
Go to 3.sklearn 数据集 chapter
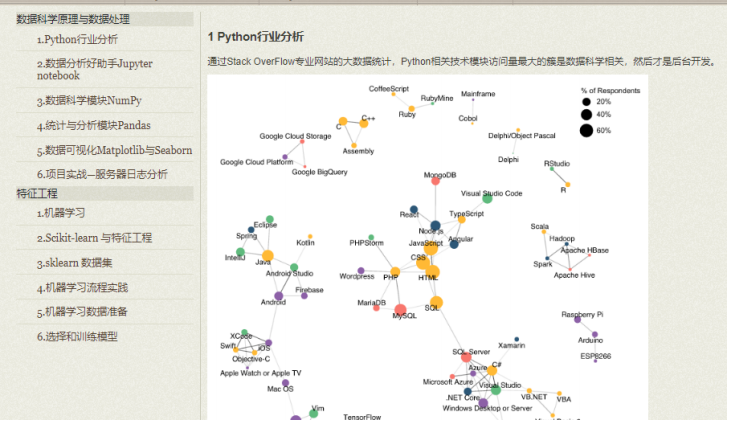[x=75, y=263]
